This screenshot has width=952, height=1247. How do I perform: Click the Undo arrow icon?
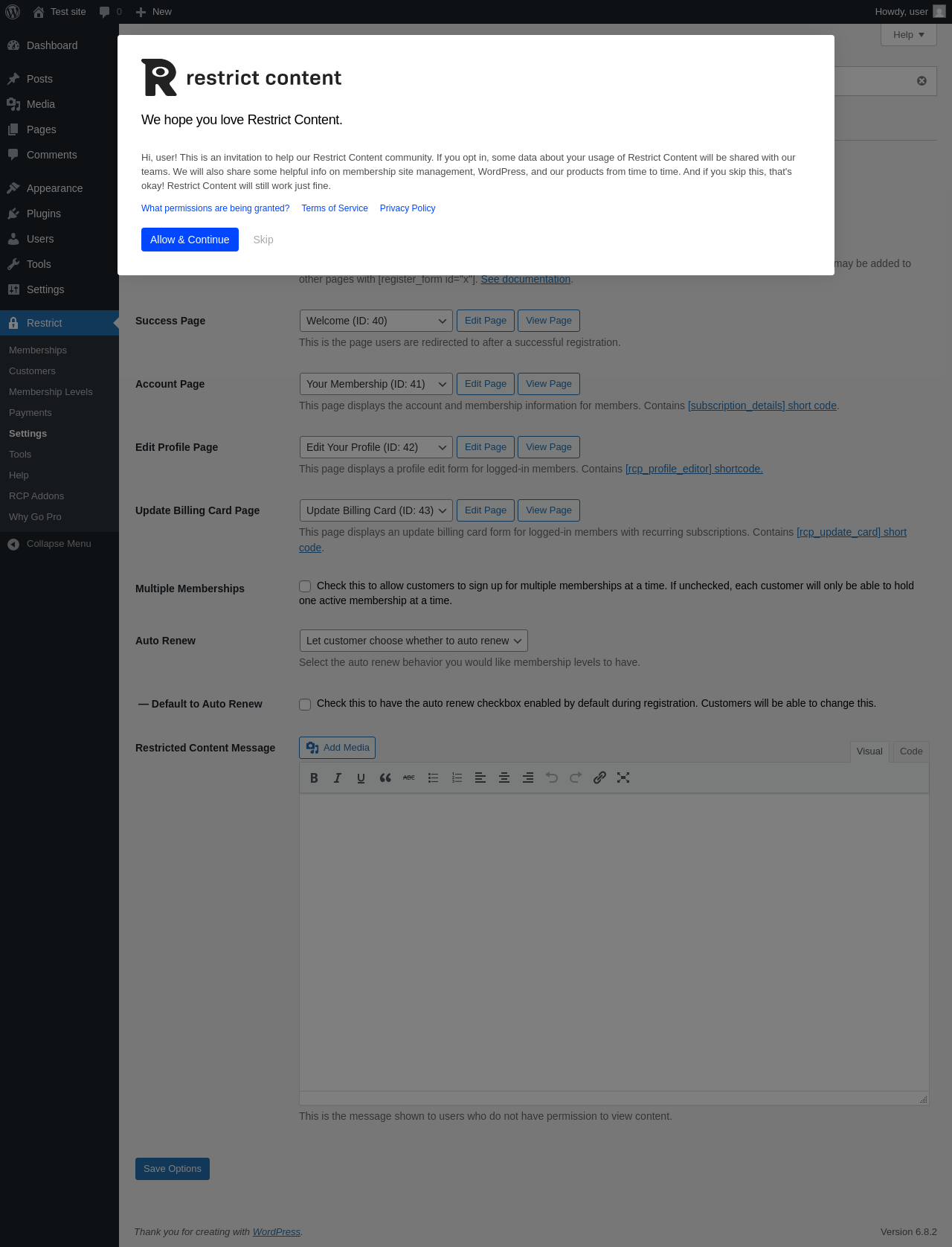[x=552, y=778]
